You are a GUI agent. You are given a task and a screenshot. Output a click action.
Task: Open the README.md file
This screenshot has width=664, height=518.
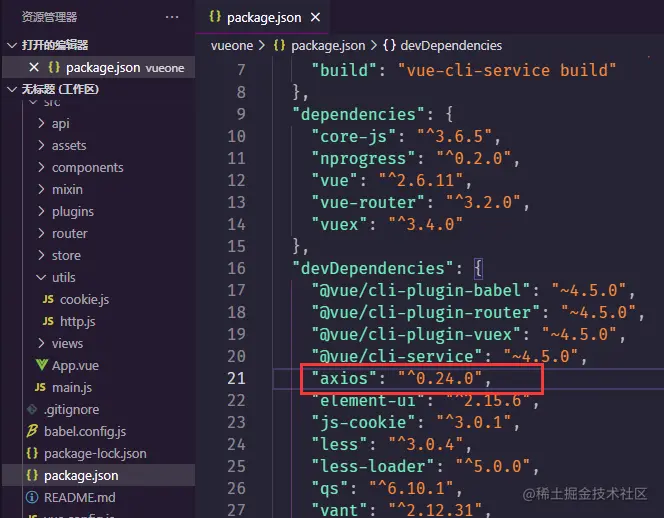[x=80, y=498]
